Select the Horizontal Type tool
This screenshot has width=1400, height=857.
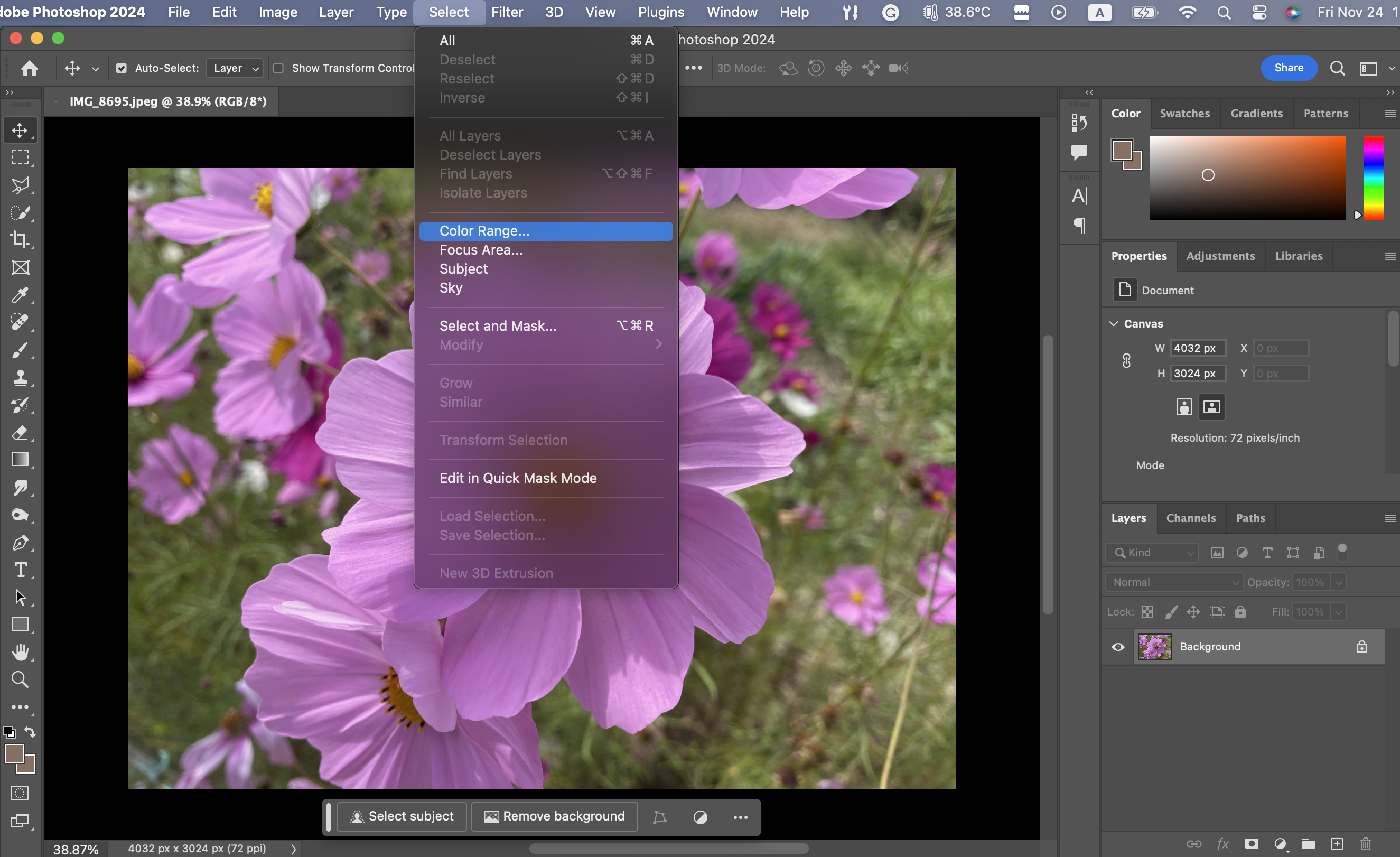coord(20,570)
